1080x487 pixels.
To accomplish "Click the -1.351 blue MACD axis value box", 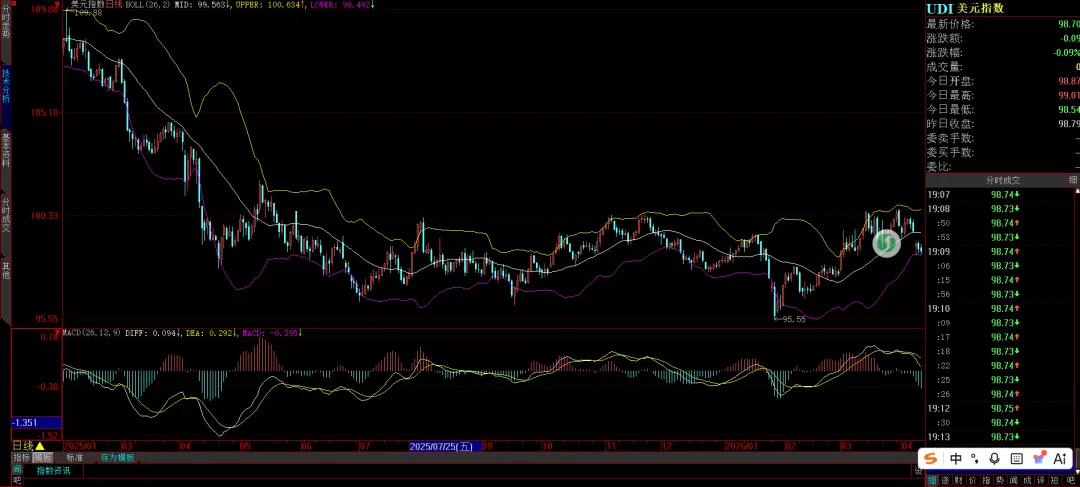I will pos(37,423).
